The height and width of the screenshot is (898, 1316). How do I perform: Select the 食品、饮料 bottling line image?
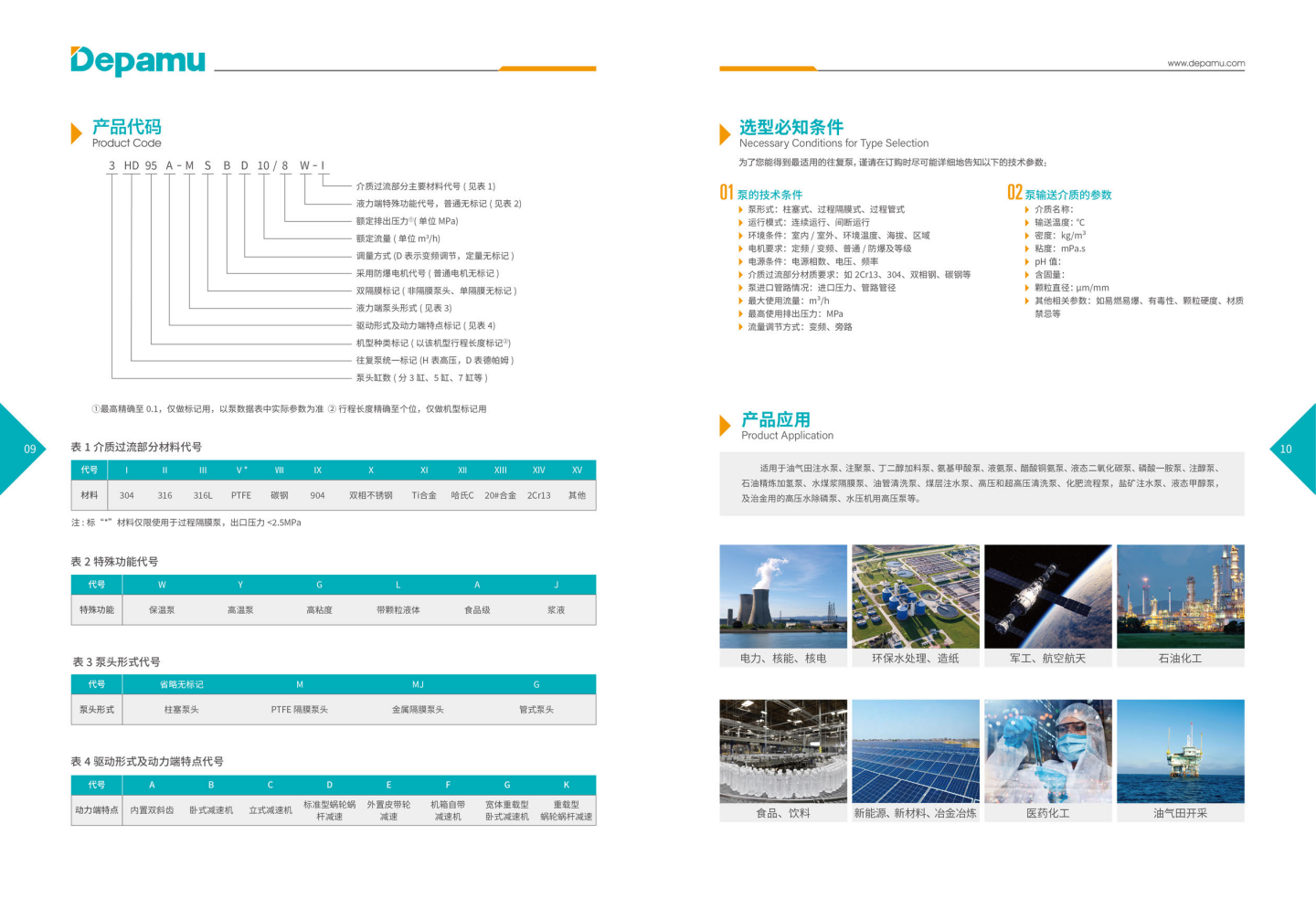[783, 751]
